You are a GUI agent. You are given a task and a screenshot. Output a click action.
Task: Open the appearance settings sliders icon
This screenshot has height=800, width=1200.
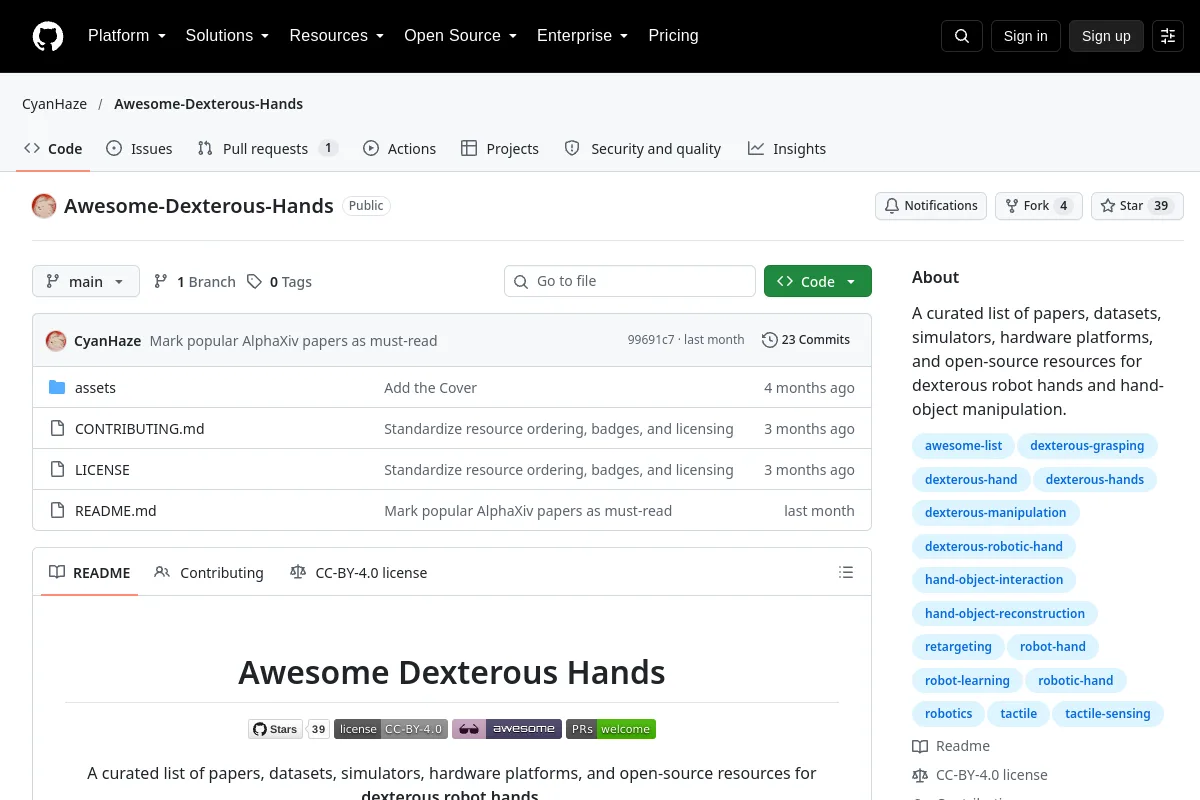pyautogui.click(x=1168, y=36)
